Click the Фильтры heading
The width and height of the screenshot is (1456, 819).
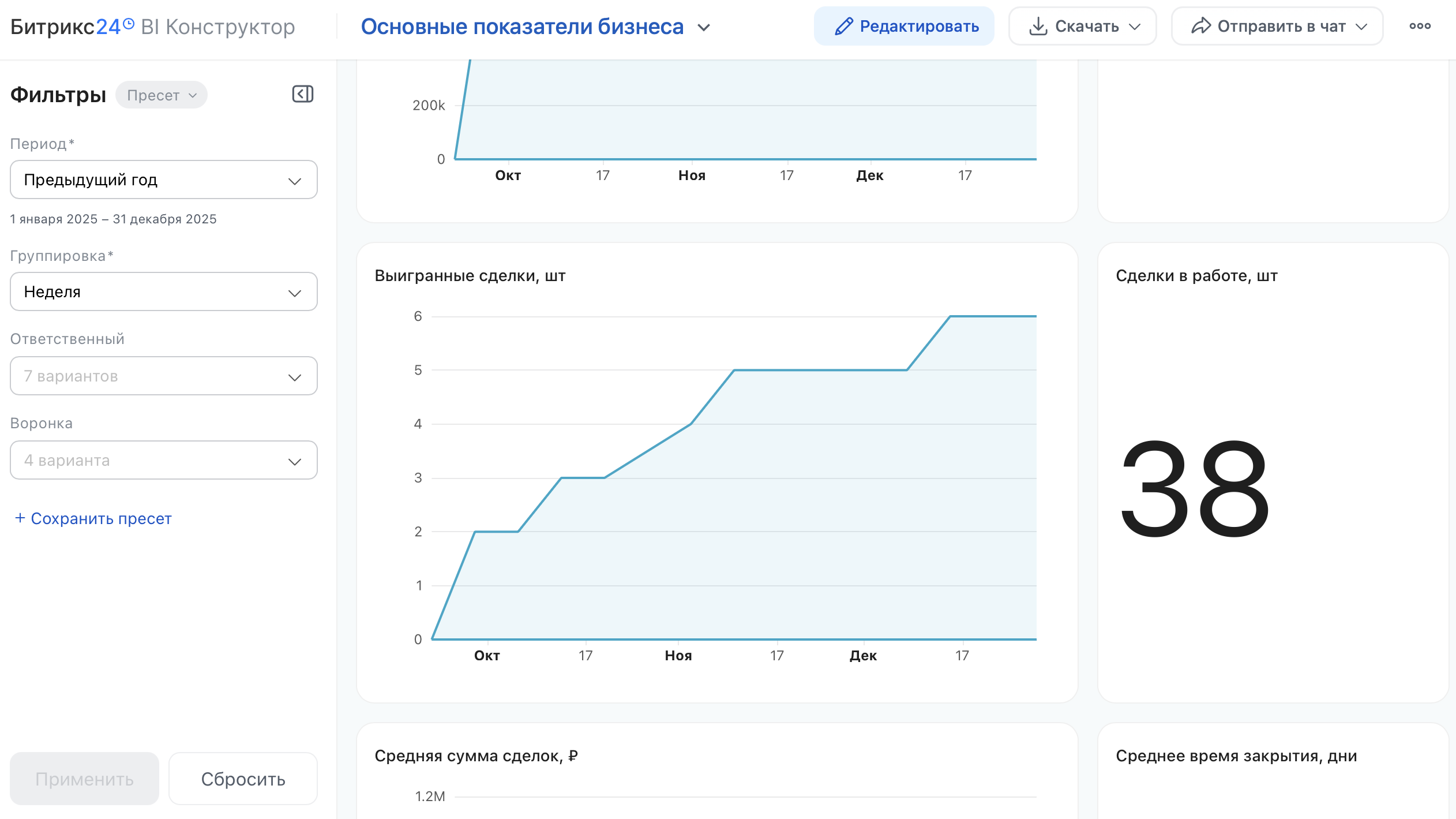point(58,95)
